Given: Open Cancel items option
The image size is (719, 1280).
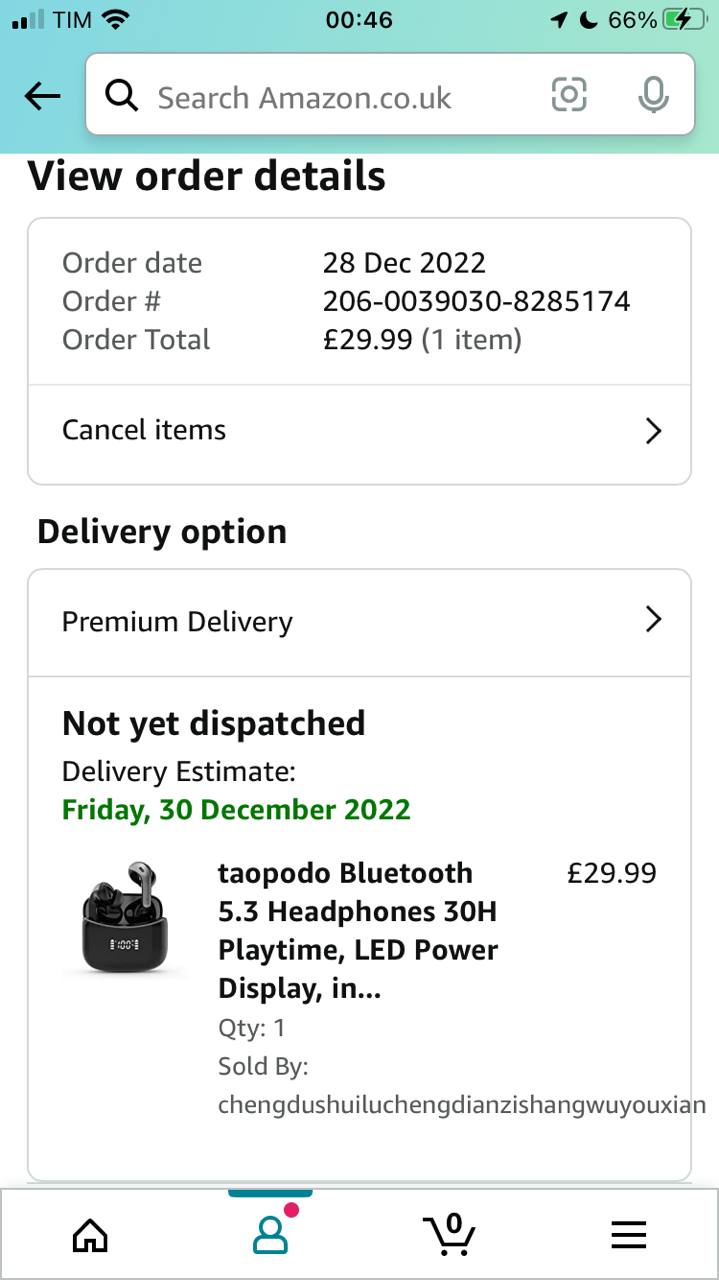Looking at the screenshot, I should pos(145,430).
